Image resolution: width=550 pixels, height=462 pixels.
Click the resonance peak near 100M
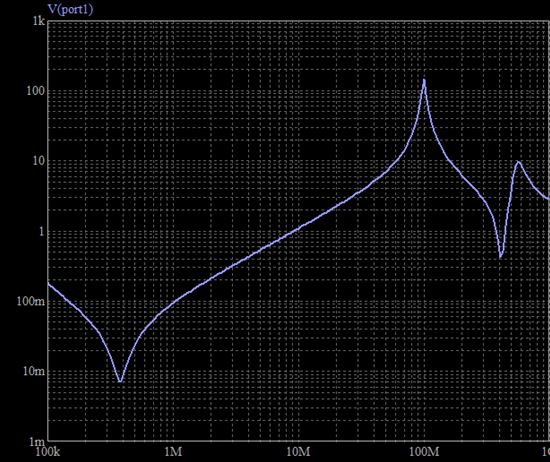(424, 80)
